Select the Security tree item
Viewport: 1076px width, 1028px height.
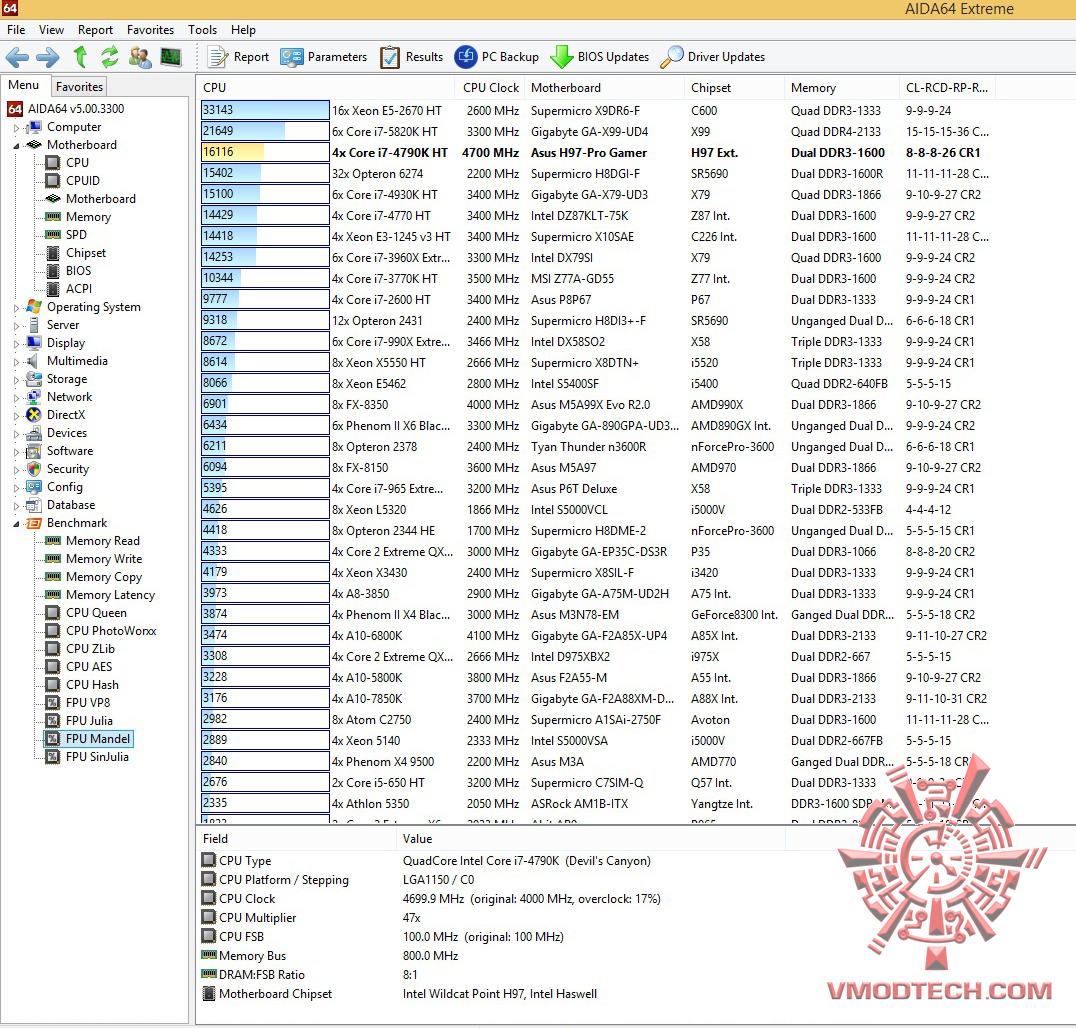[58, 469]
